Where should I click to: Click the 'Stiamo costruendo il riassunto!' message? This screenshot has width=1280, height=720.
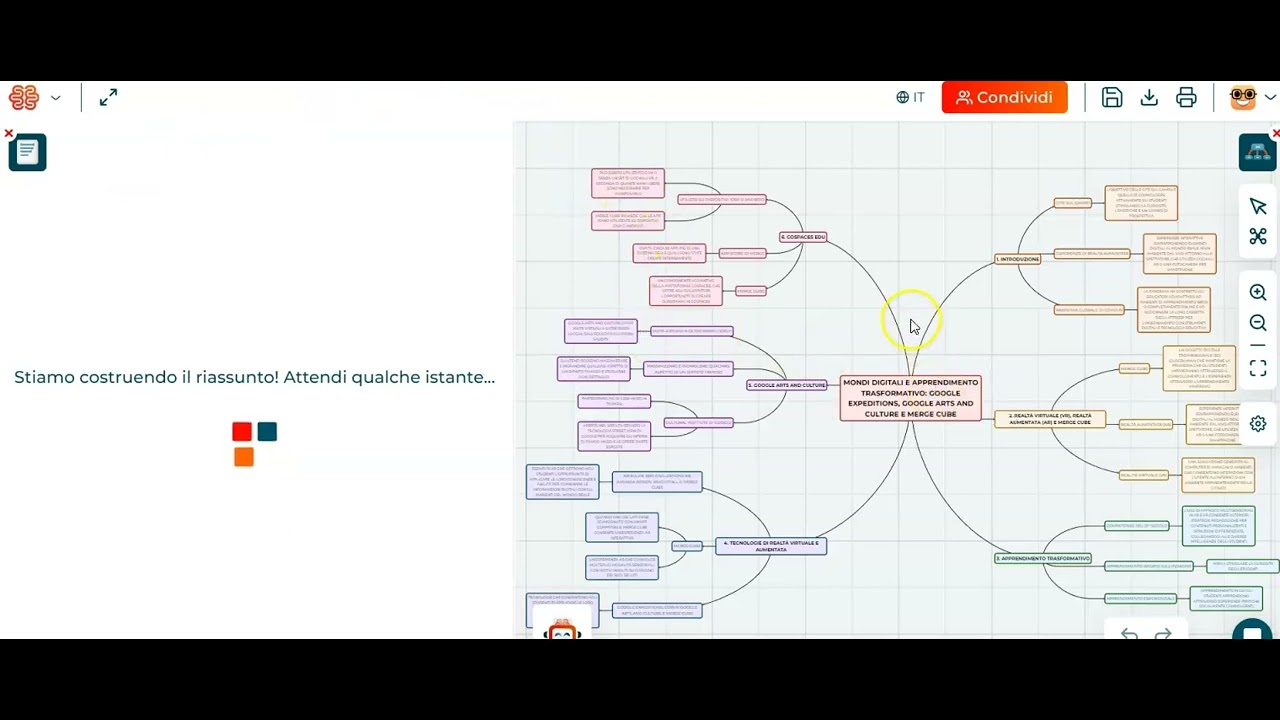(255, 377)
